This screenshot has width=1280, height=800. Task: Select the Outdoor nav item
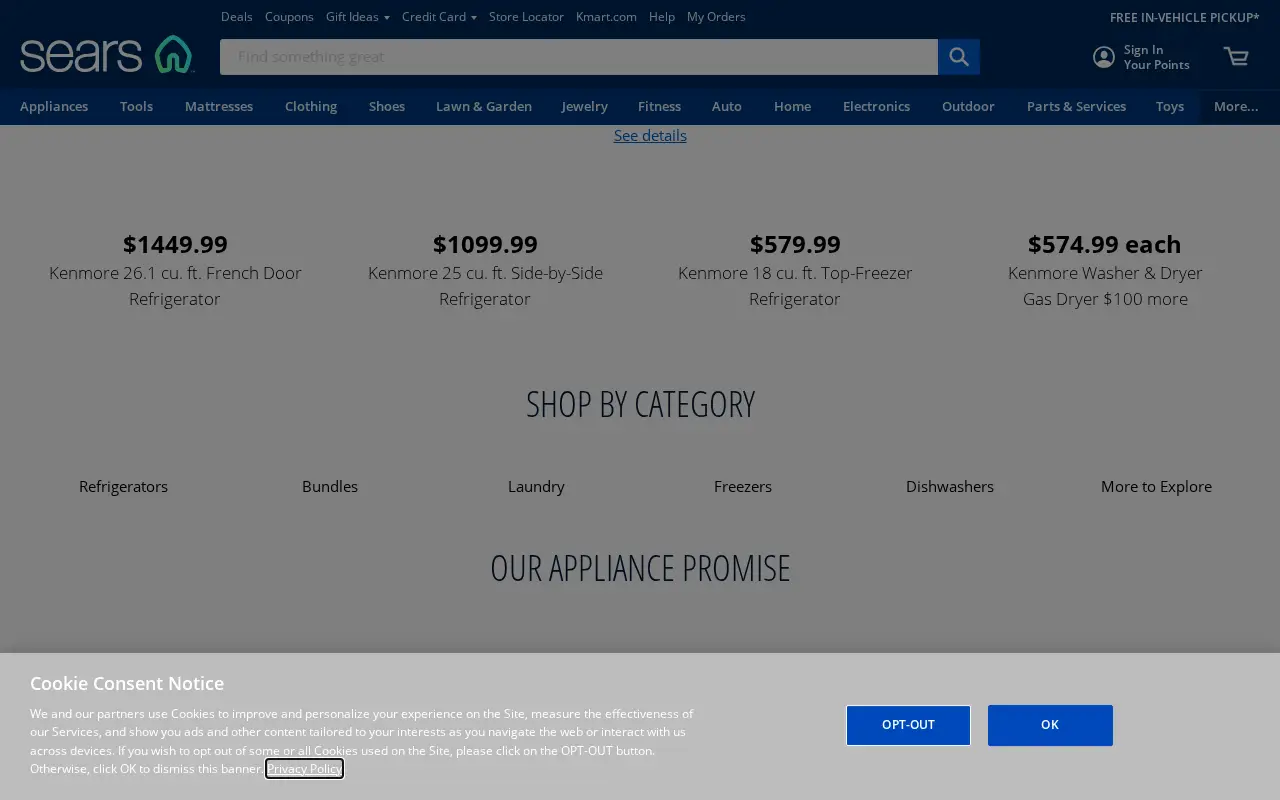[x=968, y=106]
